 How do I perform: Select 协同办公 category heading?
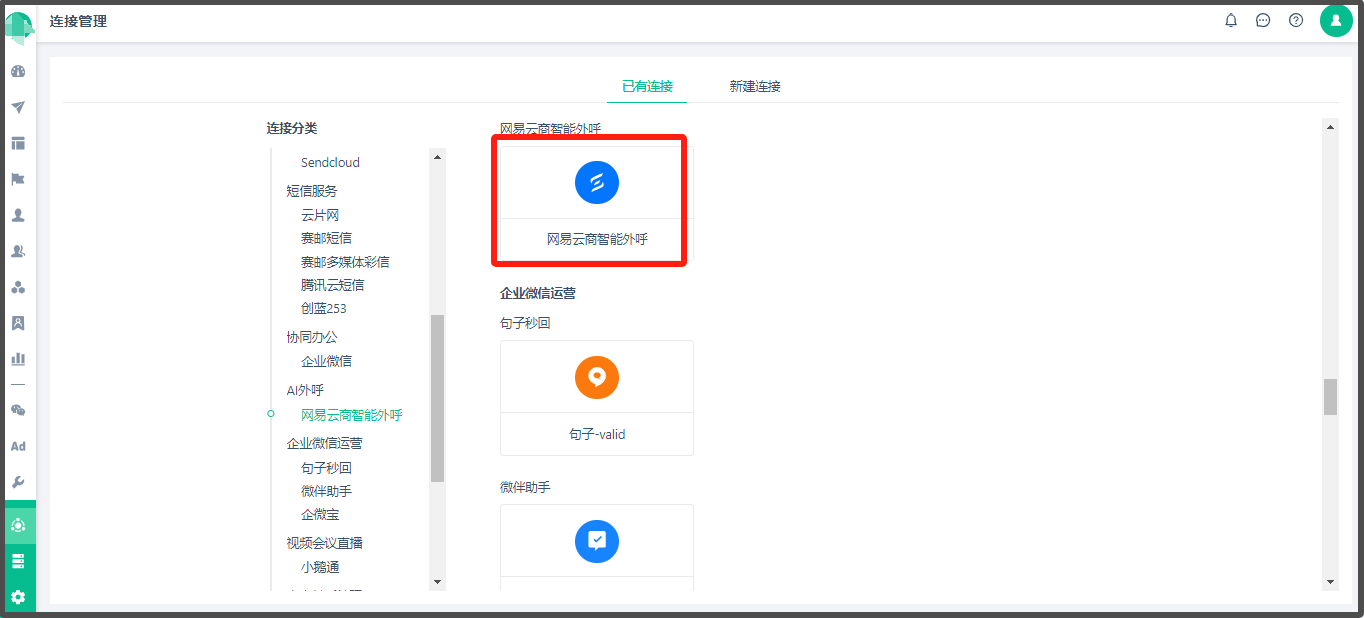pyautogui.click(x=312, y=337)
